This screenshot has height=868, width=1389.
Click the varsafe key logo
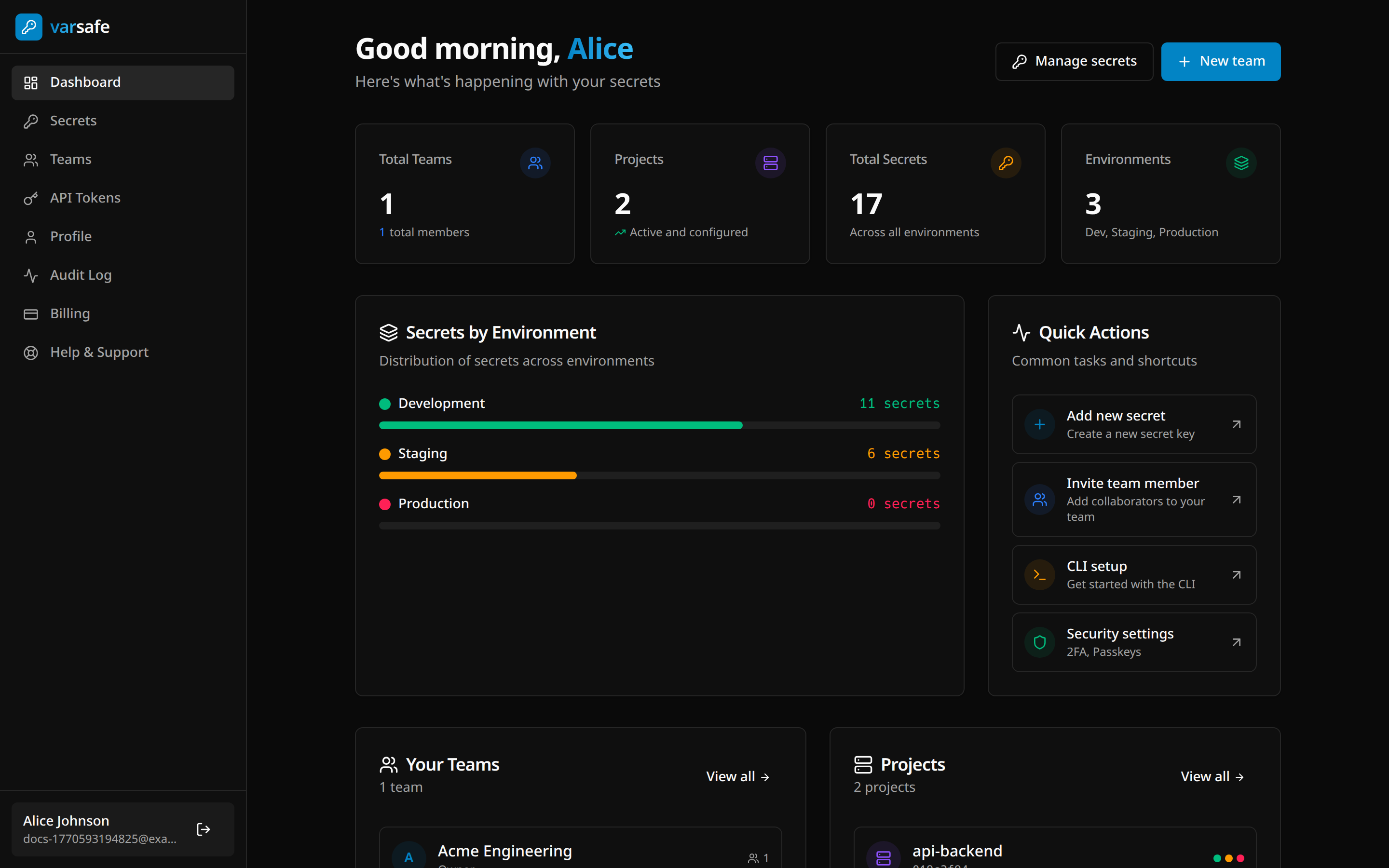coord(29,27)
